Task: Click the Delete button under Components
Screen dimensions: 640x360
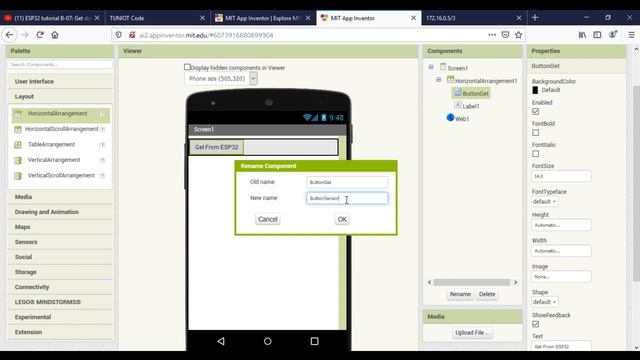Action: tap(487, 294)
